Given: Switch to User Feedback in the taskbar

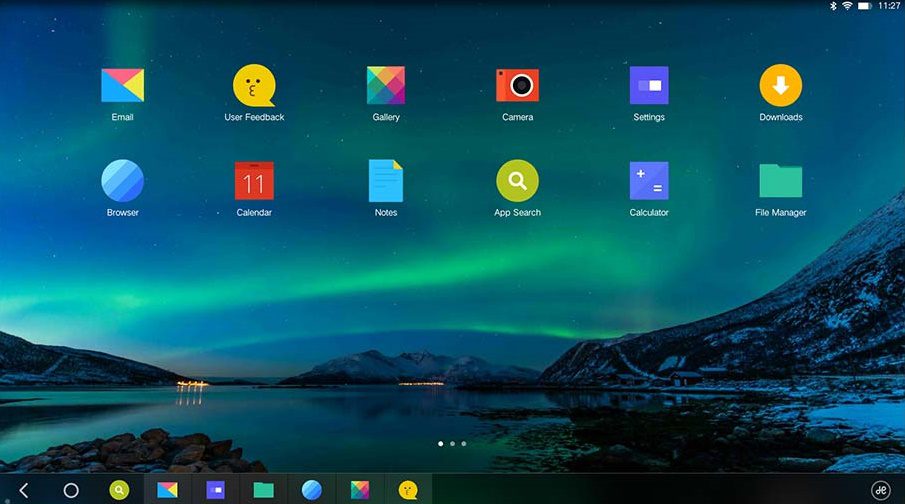Looking at the screenshot, I should (408, 491).
